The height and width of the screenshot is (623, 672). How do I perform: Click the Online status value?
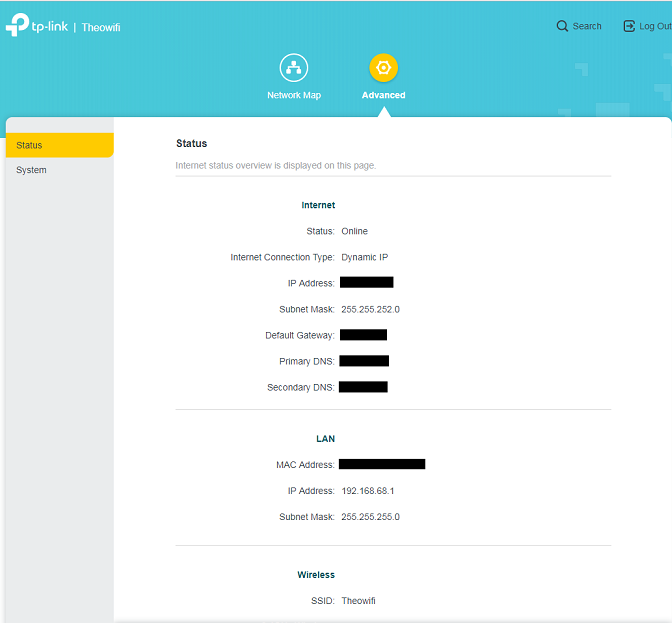pyautogui.click(x=354, y=231)
